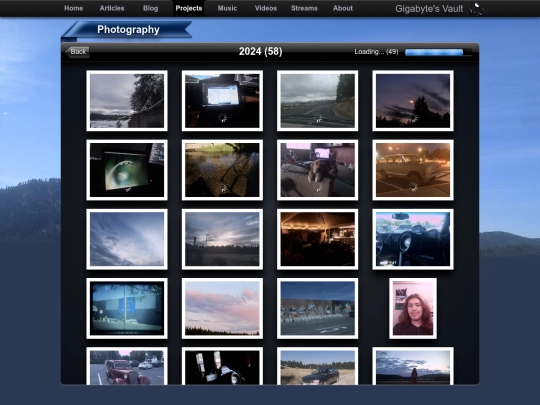This screenshot has height=405, width=540.
Task: Open the Home menu item
Action: pos(73,8)
